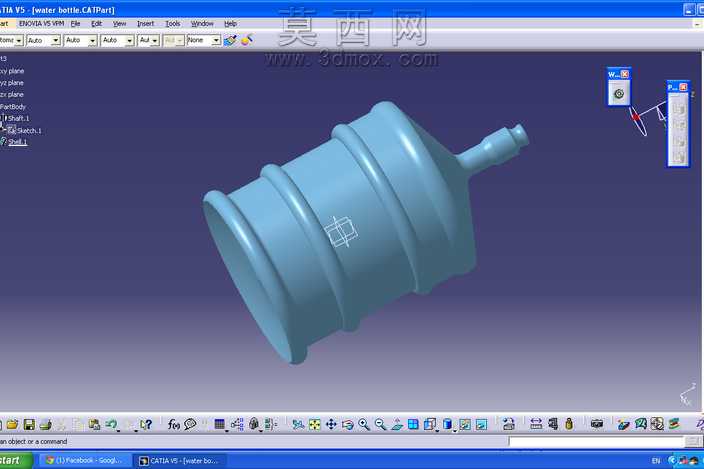Click the Knowledge lock icon

click(x=254, y=424)
